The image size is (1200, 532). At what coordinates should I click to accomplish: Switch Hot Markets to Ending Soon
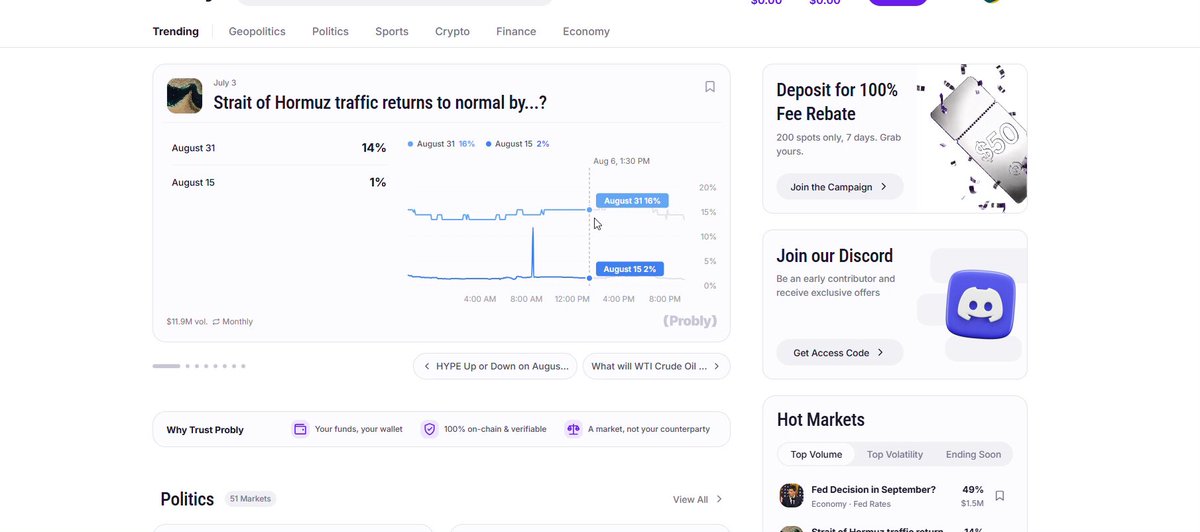[x=973, y=454]
